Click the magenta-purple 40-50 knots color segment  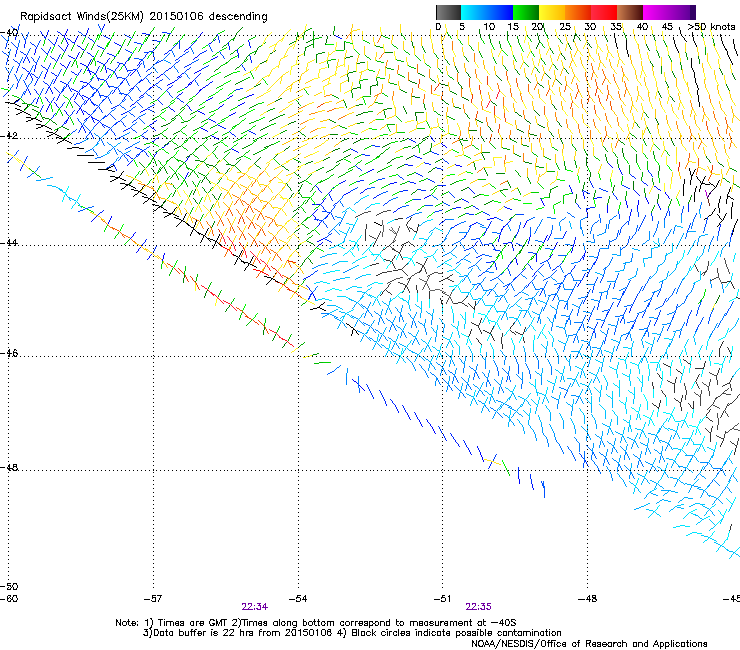pos(669,12)
